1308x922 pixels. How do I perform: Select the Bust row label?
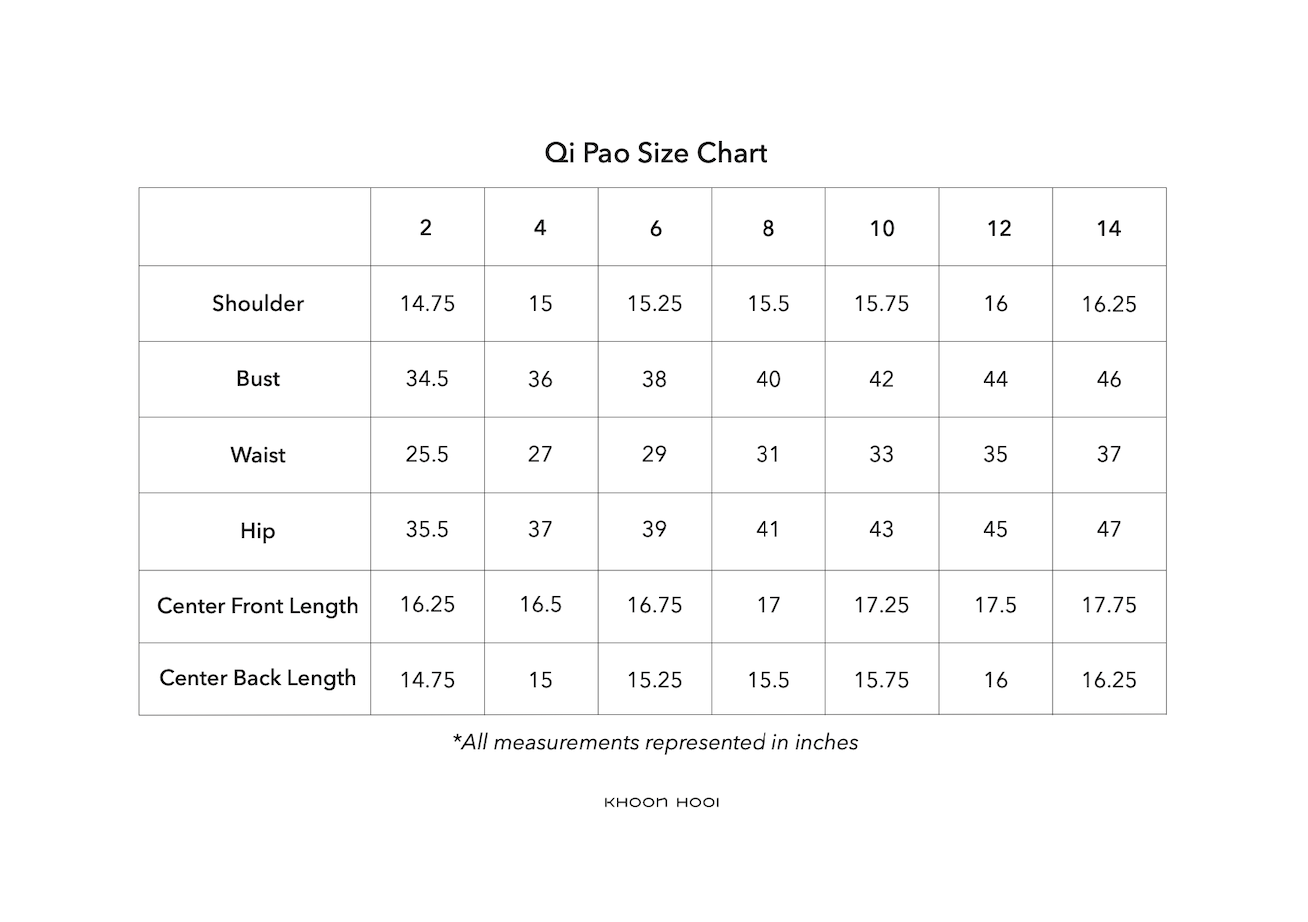click(x=258, y=379)
